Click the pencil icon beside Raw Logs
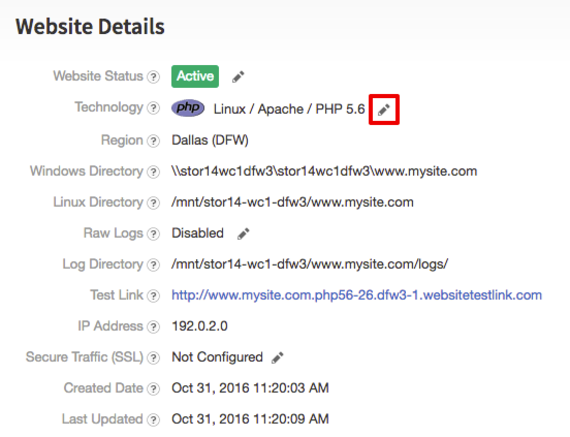The height and width of the screenshot is (437, 570). [x=243, y=234]
